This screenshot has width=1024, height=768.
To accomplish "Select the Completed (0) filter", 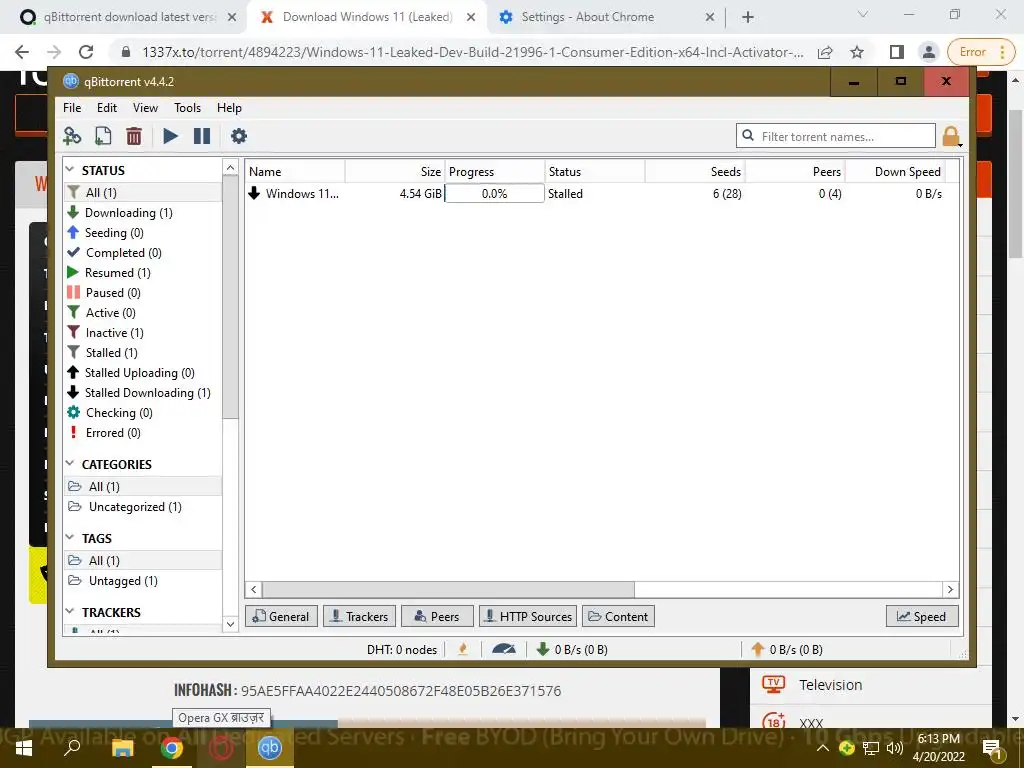I will click(x=143, y=253).
